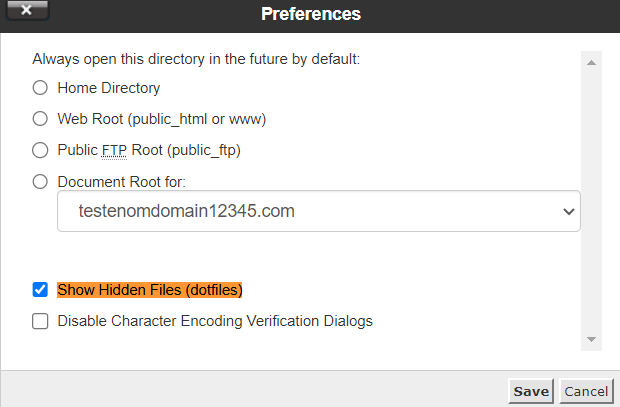The width and height of the screenshot is (620, 407).
Task: Pick the Public FTP Root radio button
Action: (x=40, y=150)
